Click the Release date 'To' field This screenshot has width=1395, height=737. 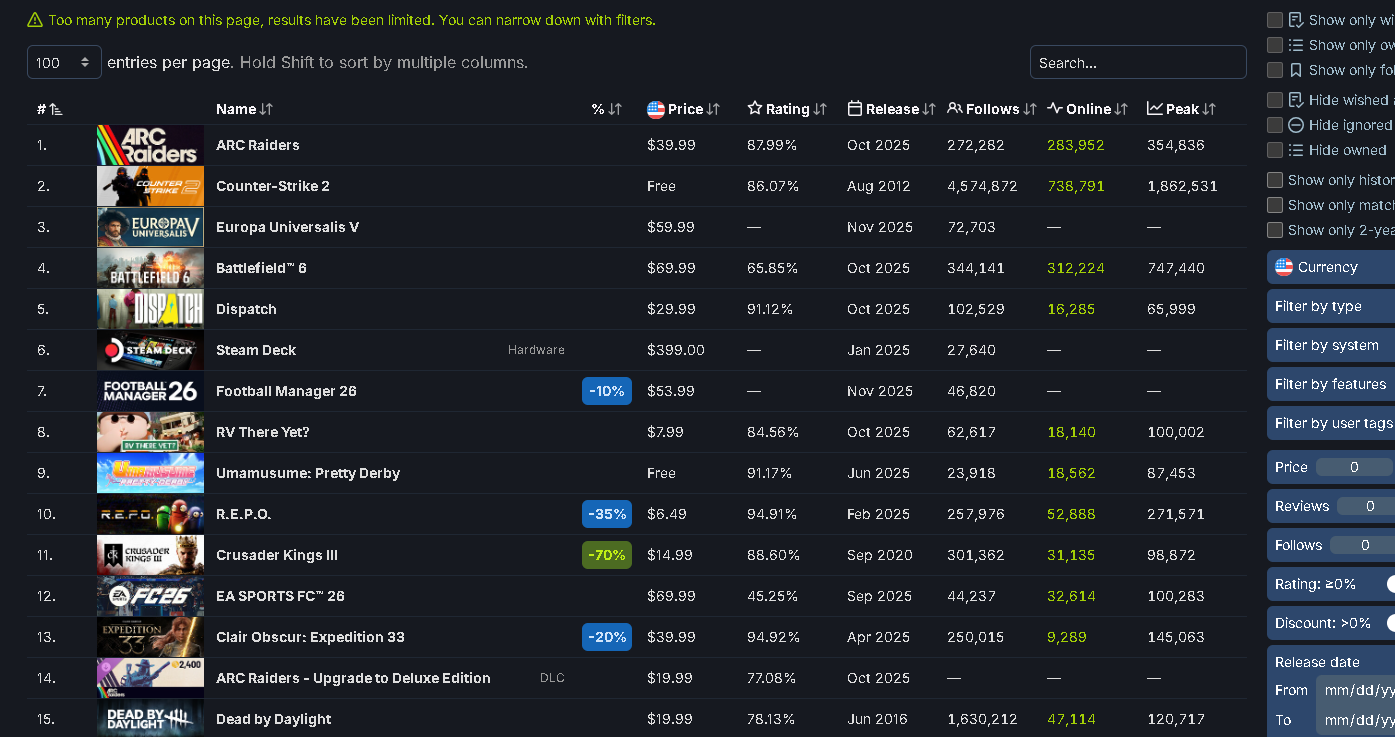(x=1356, y=720)
